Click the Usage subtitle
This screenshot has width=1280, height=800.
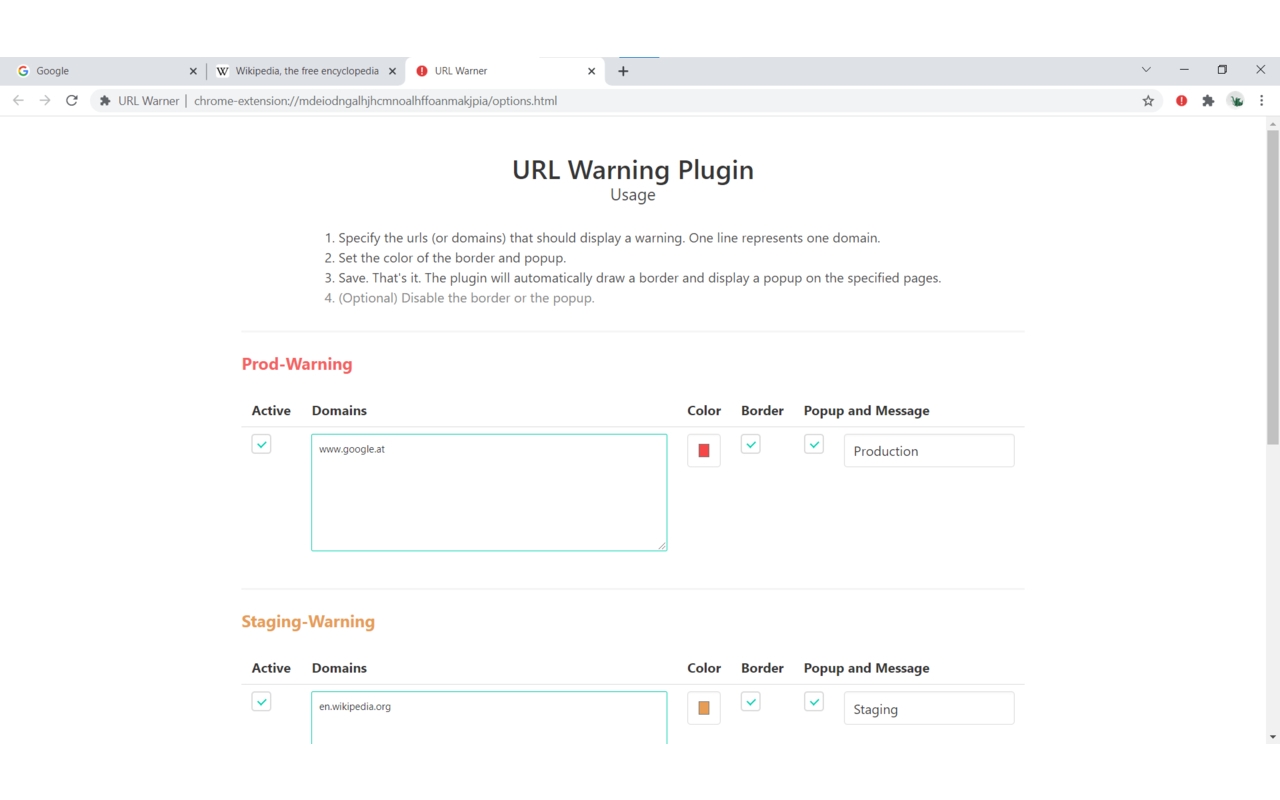point(633,195)
